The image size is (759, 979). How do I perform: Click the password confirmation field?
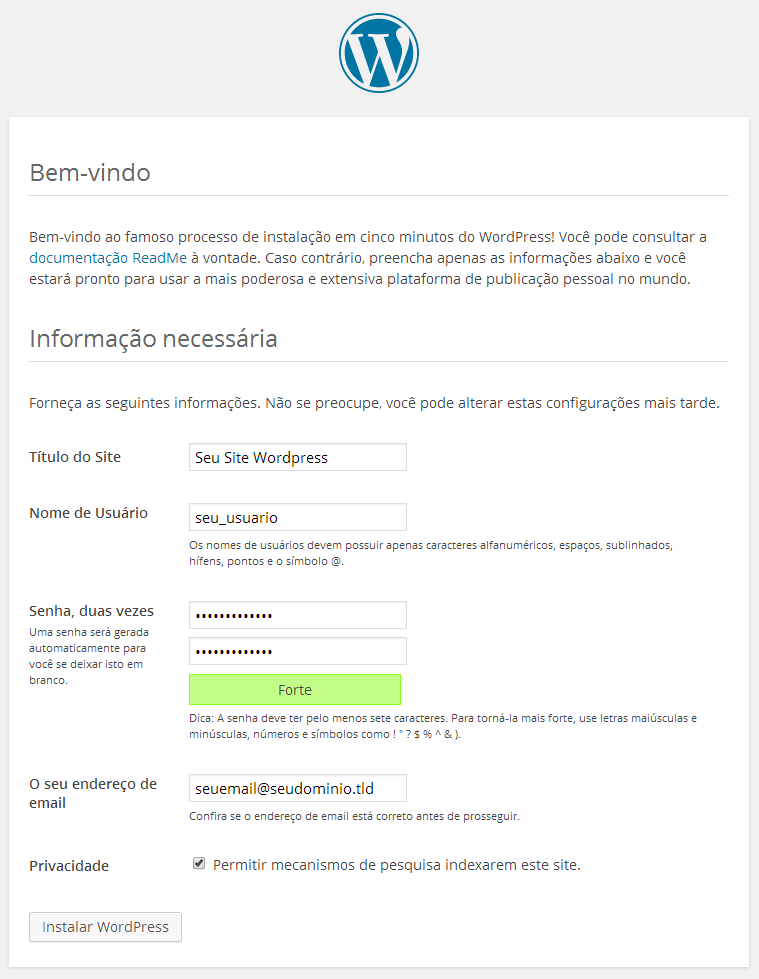click(x=298, y=651)
